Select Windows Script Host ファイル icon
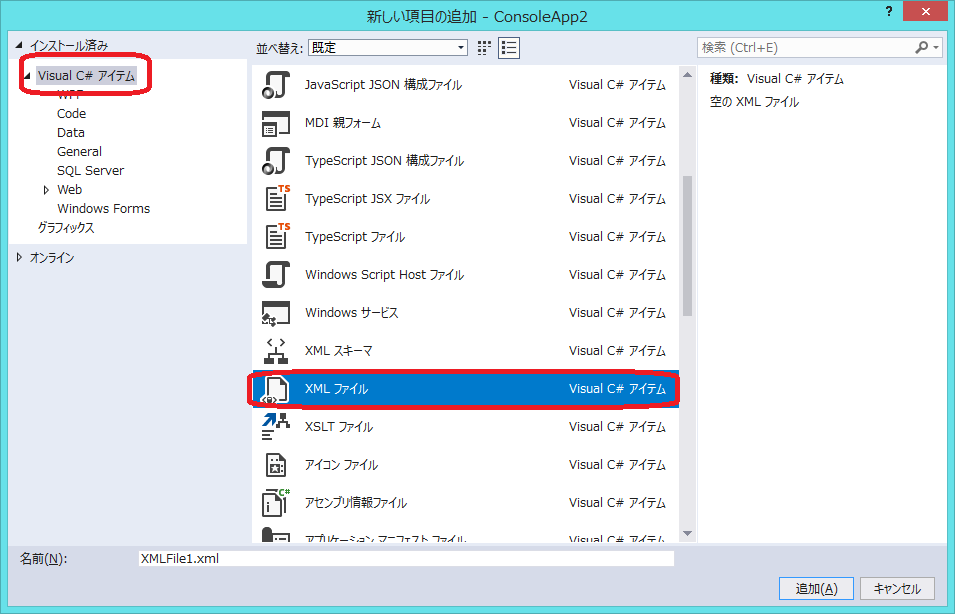The image size is (955, 614). click(x=276, y=275)
